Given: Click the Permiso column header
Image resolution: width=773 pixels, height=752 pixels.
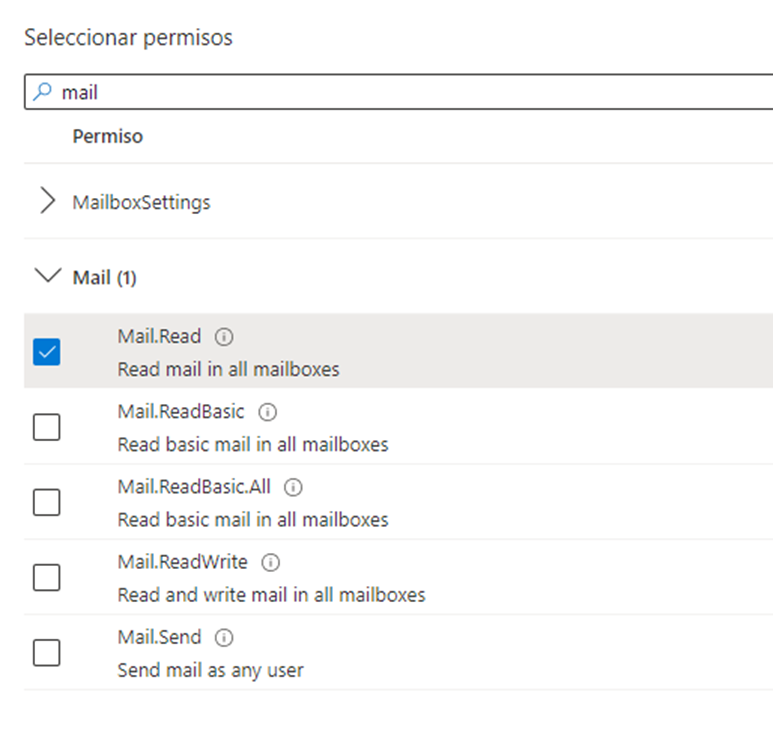Looking at the screenshot, I should coord(107,136).
